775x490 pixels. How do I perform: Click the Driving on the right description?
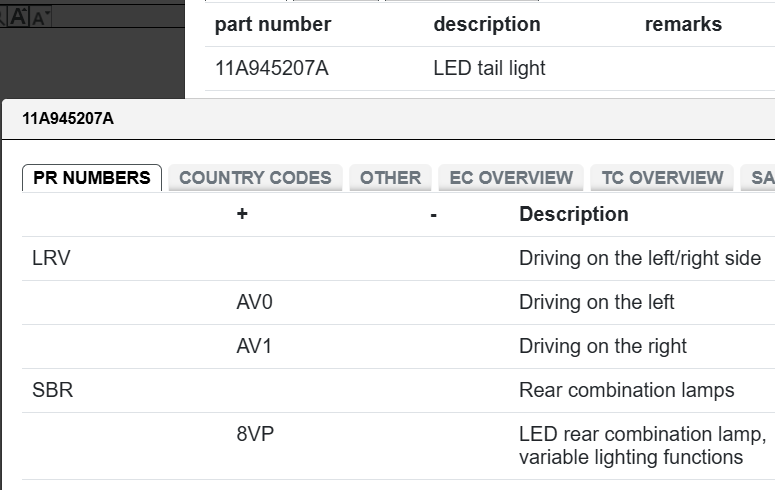tap(602, 346)
